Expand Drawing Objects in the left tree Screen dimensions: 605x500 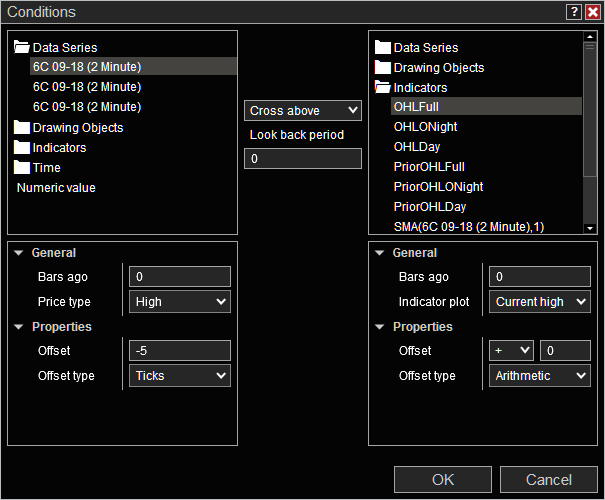point(78,128)
